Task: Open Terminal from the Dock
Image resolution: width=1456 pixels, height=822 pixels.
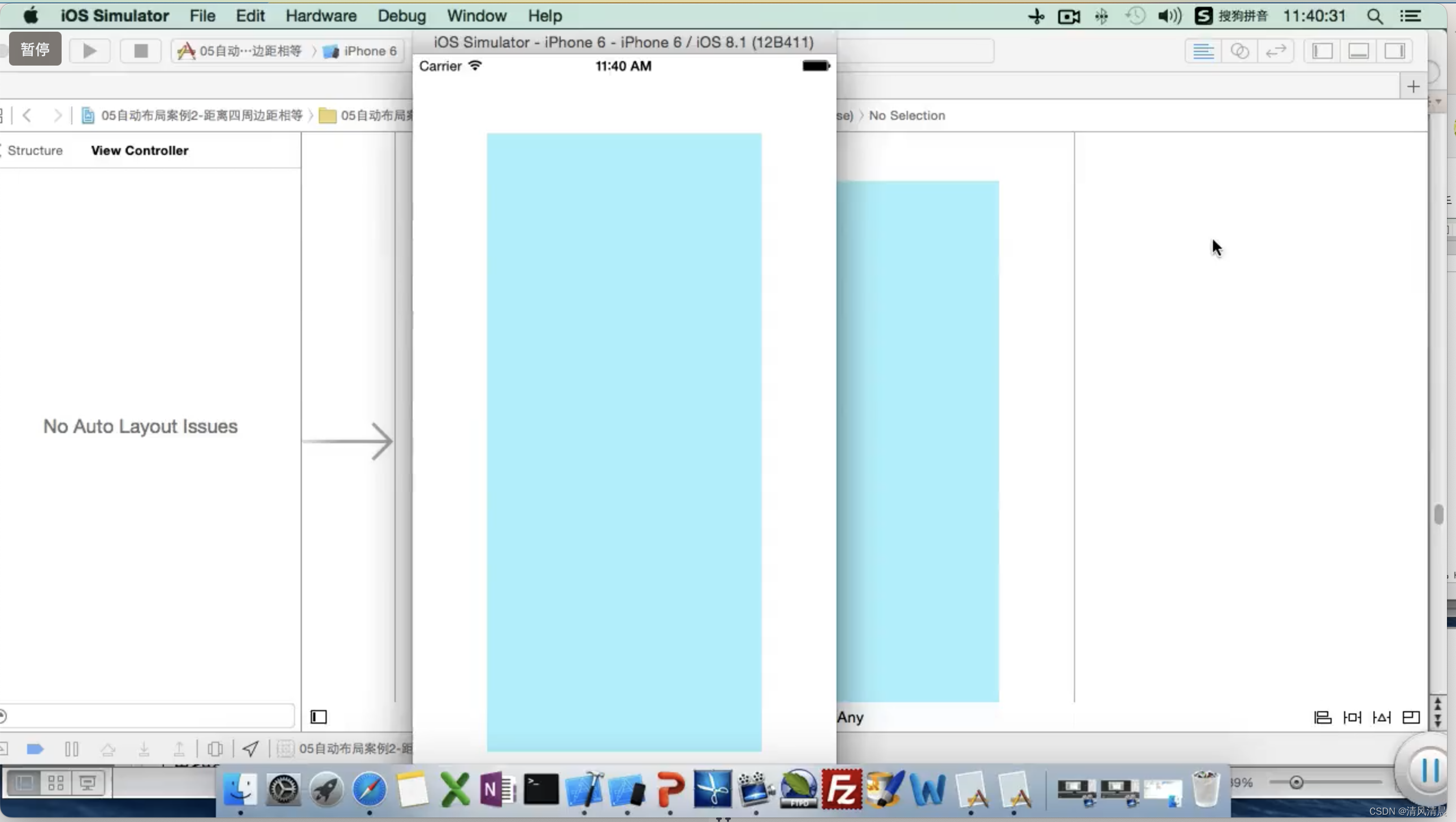Action: [541, 789]
